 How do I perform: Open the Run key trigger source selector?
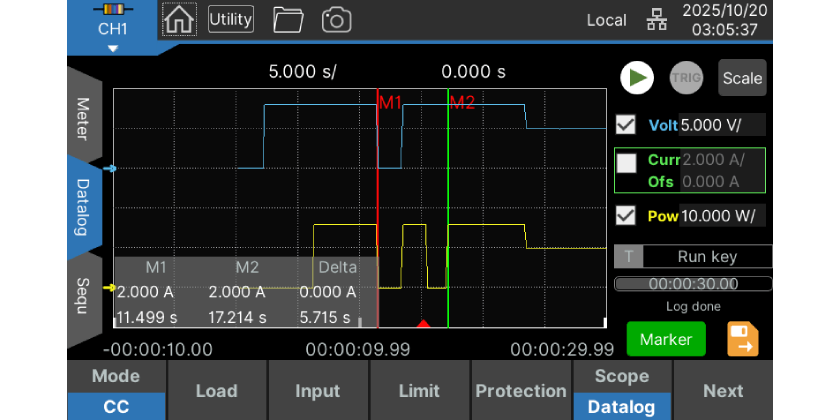coord(706,256)
